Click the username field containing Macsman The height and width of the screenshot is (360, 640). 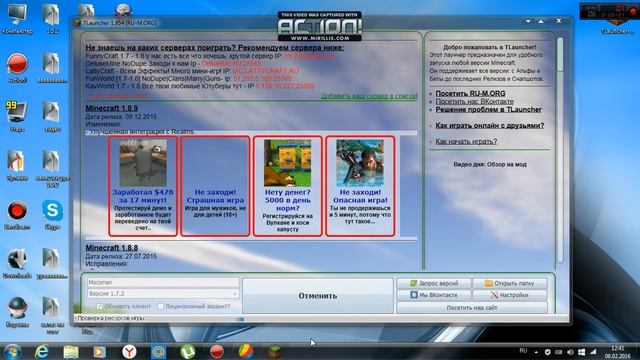click(163, 282)
